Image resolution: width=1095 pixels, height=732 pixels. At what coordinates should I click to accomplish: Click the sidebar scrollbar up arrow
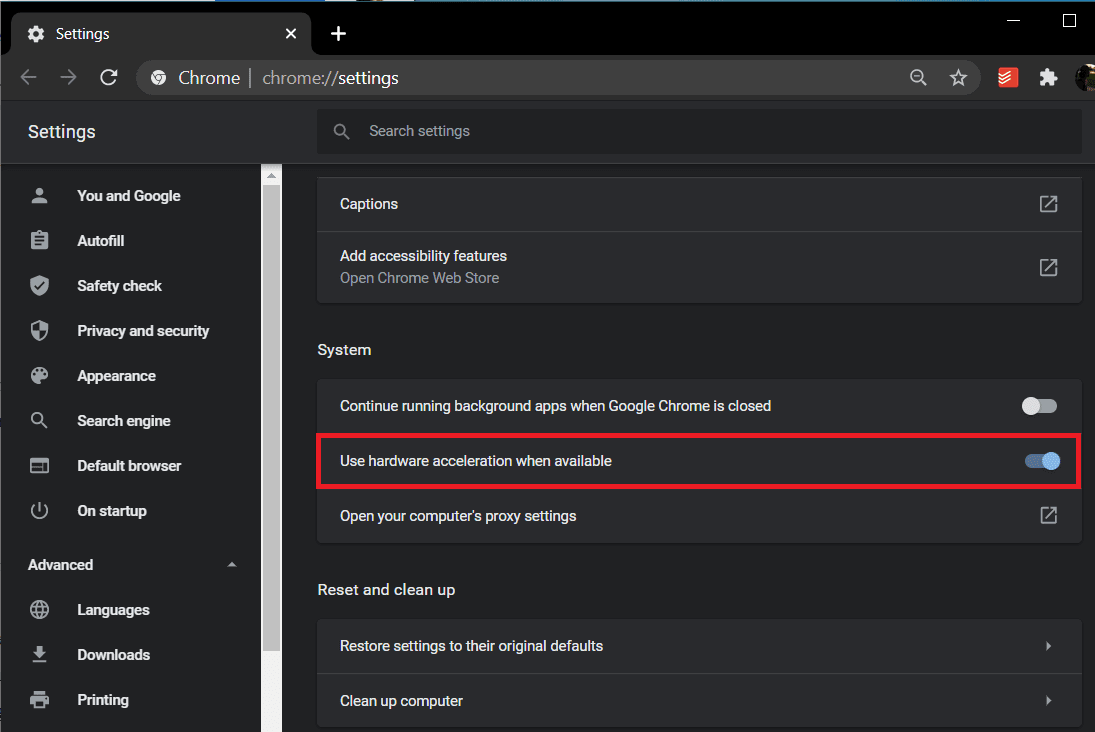click(271, 176)
